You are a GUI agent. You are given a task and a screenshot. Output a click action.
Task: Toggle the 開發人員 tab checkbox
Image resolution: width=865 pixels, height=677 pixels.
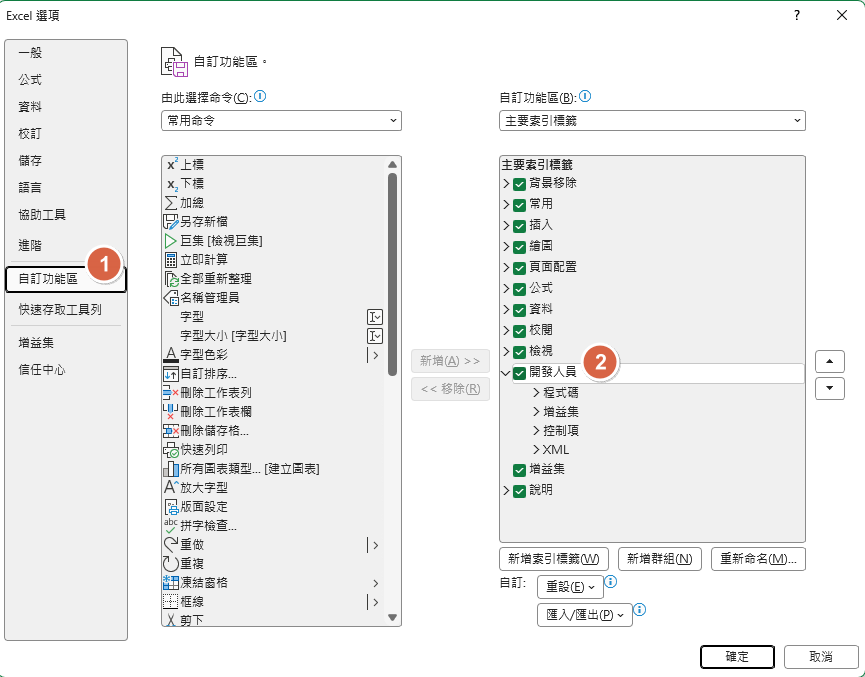coord(519,374)
